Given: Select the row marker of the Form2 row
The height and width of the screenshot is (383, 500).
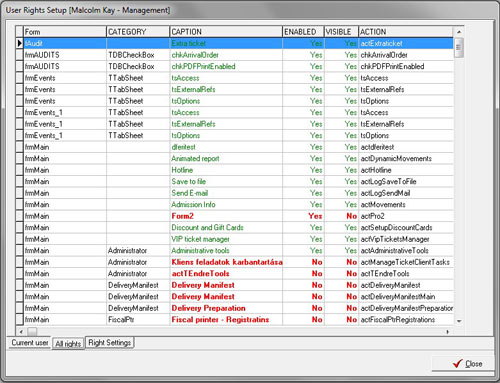Looking at the screenshot, I should point(19,216).
